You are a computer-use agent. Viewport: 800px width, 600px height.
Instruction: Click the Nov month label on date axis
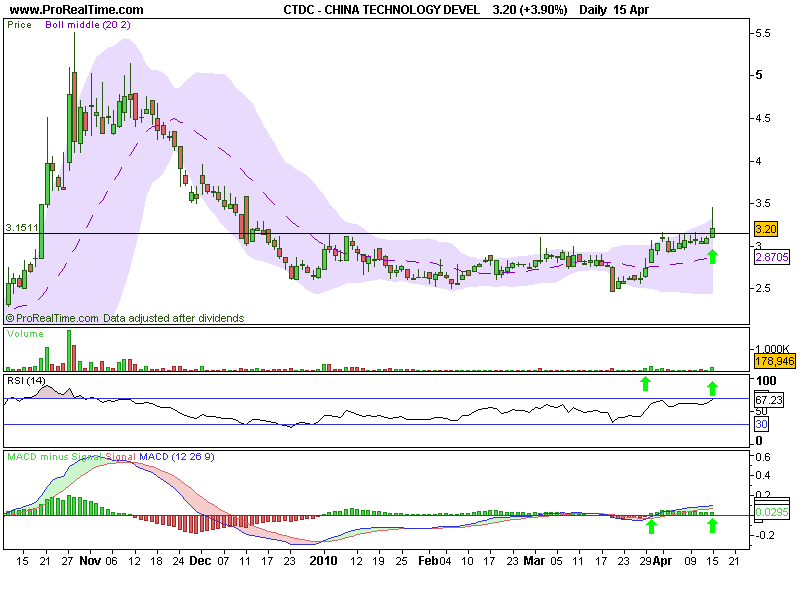point(90,561)
